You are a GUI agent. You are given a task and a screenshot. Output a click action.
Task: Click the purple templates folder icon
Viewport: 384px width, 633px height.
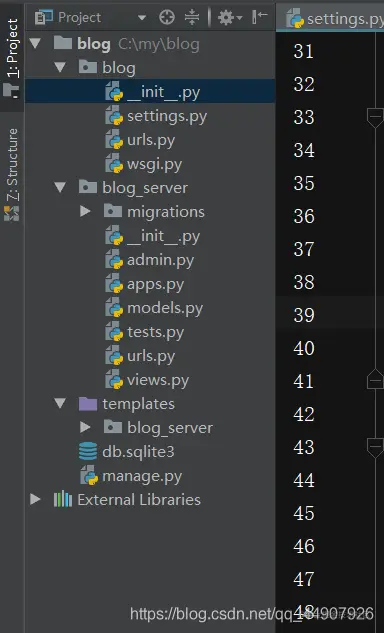point(88,403)
